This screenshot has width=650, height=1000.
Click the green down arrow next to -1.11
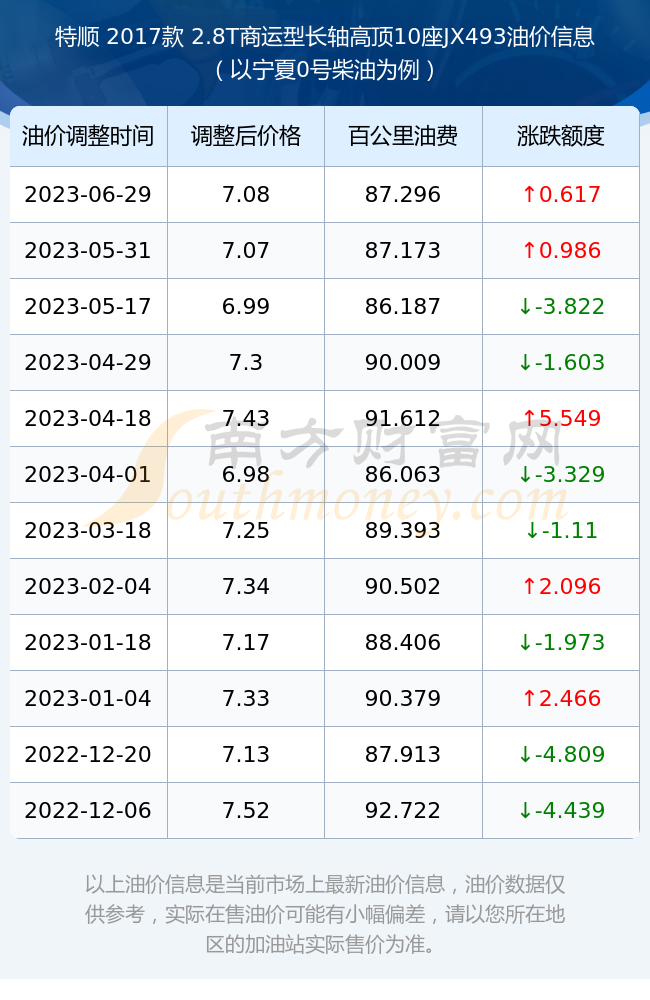(x=532, y=531)
